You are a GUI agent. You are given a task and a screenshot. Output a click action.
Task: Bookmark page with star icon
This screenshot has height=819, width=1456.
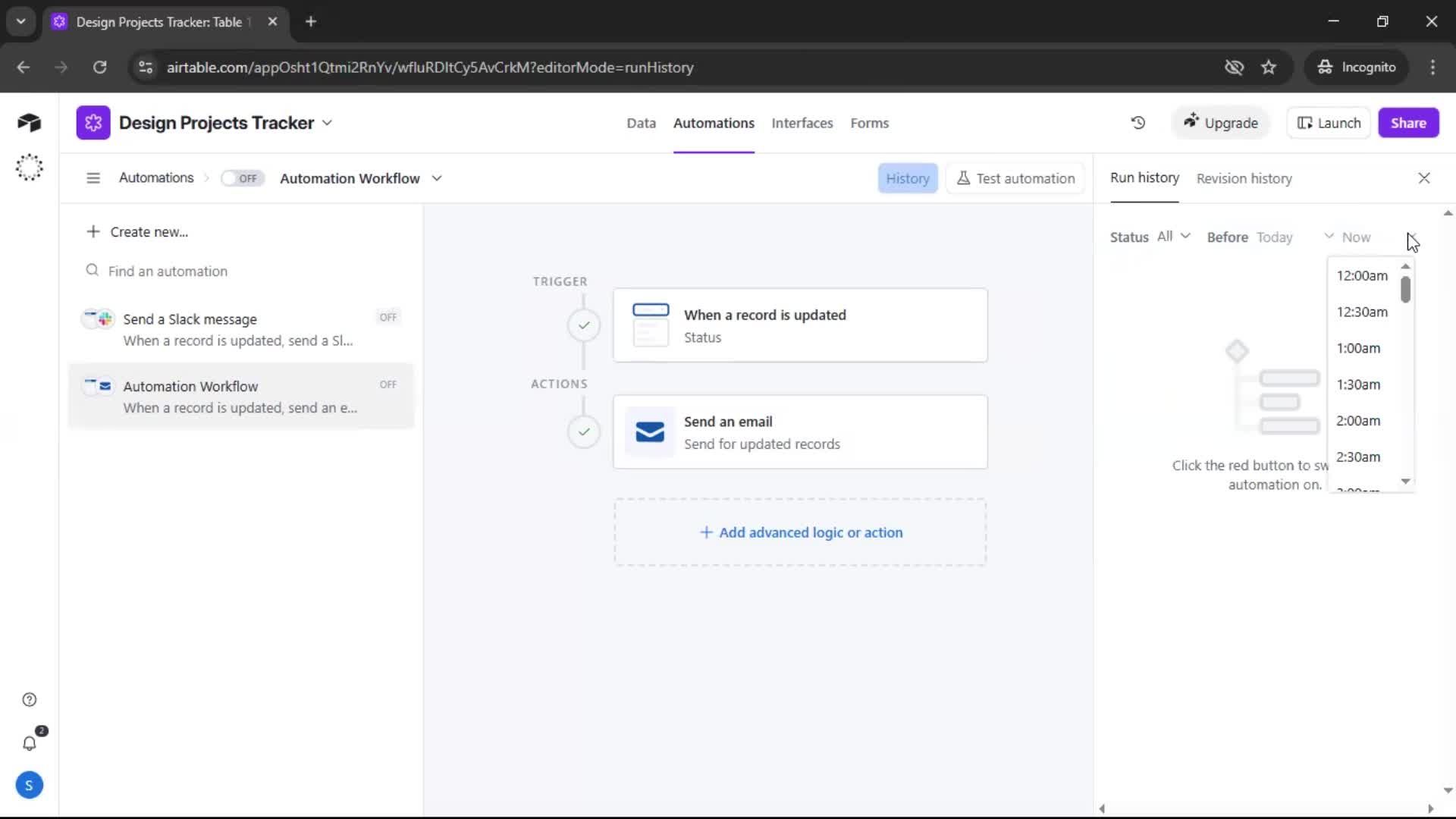tap(1269, 67)
